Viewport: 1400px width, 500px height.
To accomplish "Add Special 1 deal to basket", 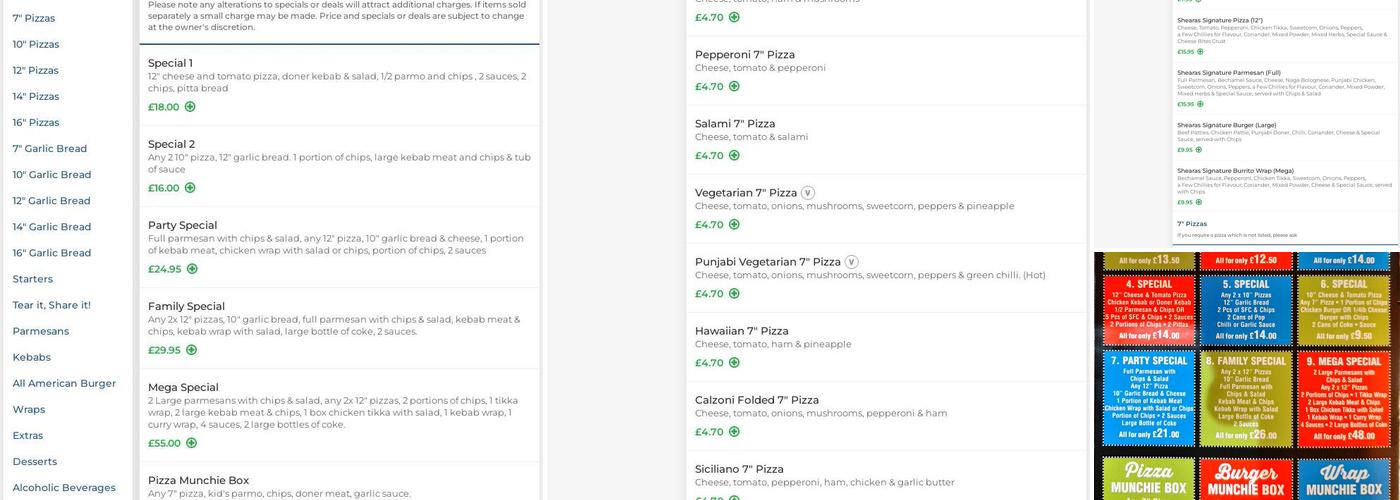I will point(190,107).
